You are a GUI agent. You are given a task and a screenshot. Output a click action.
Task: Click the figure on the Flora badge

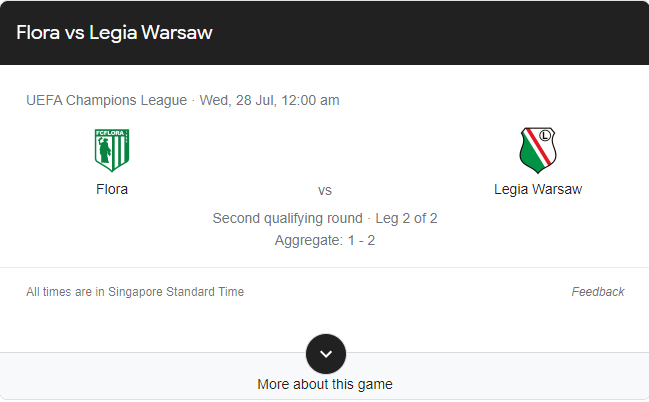click(x=104, y=150)
